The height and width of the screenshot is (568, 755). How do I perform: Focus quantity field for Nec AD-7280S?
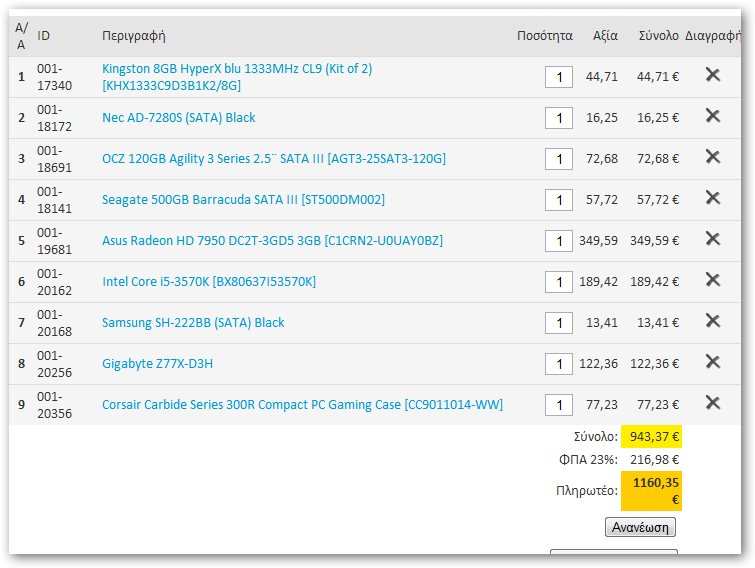pyautogui.click(x=559, y=118)
